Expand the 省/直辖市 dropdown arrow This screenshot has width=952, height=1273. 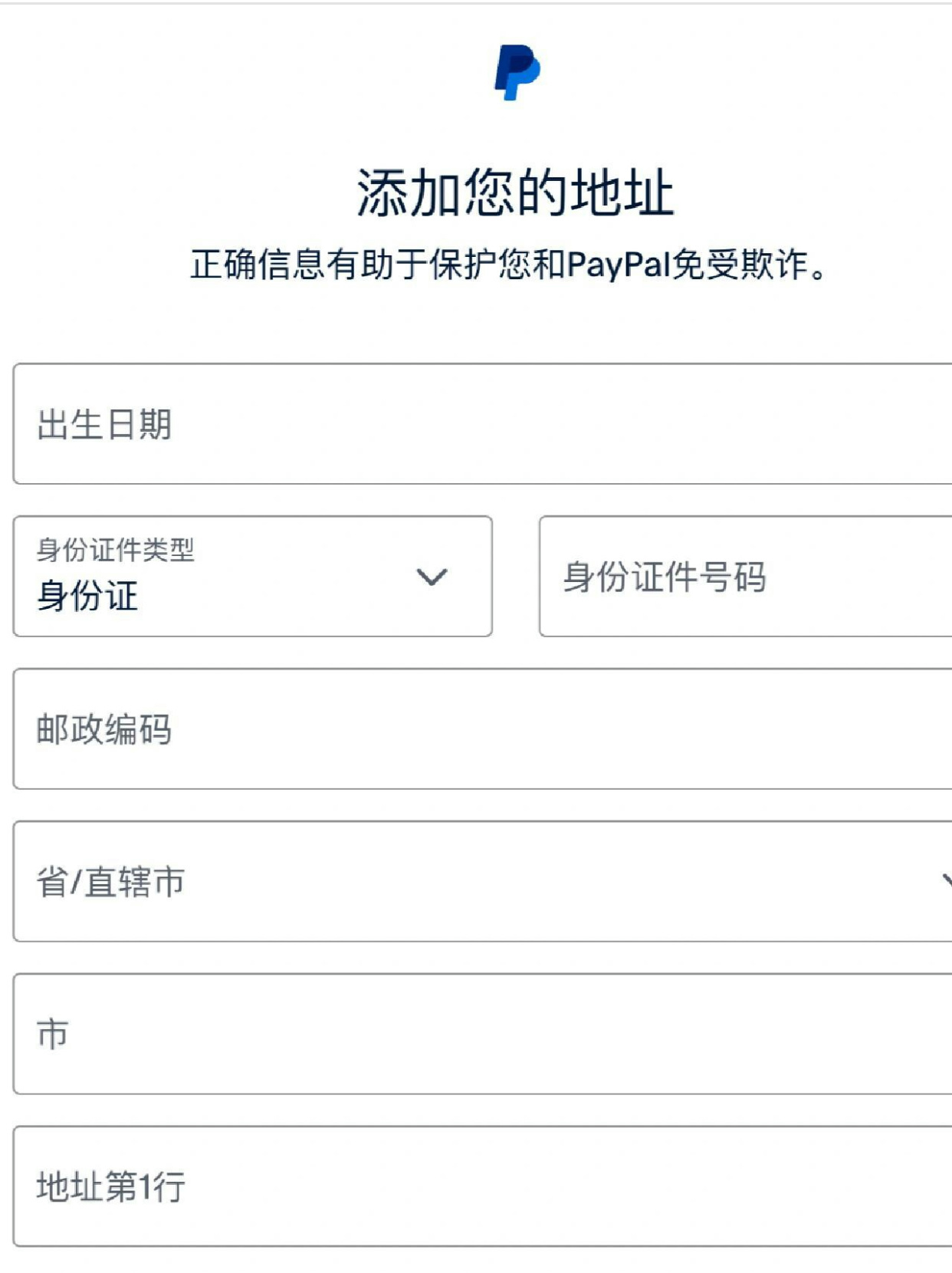947,881
